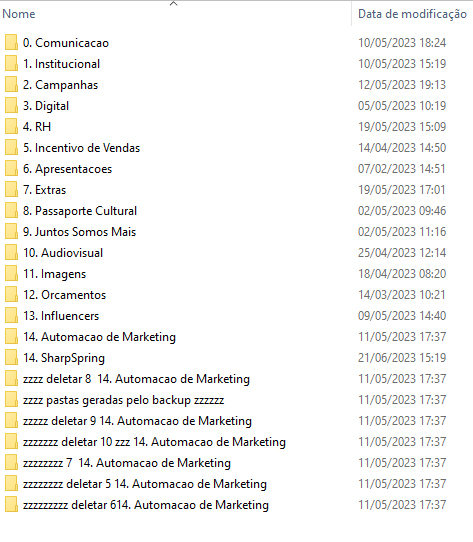Select the folder icon of 4. RH
The image size is (473, 542).
[x=11, y=127]
